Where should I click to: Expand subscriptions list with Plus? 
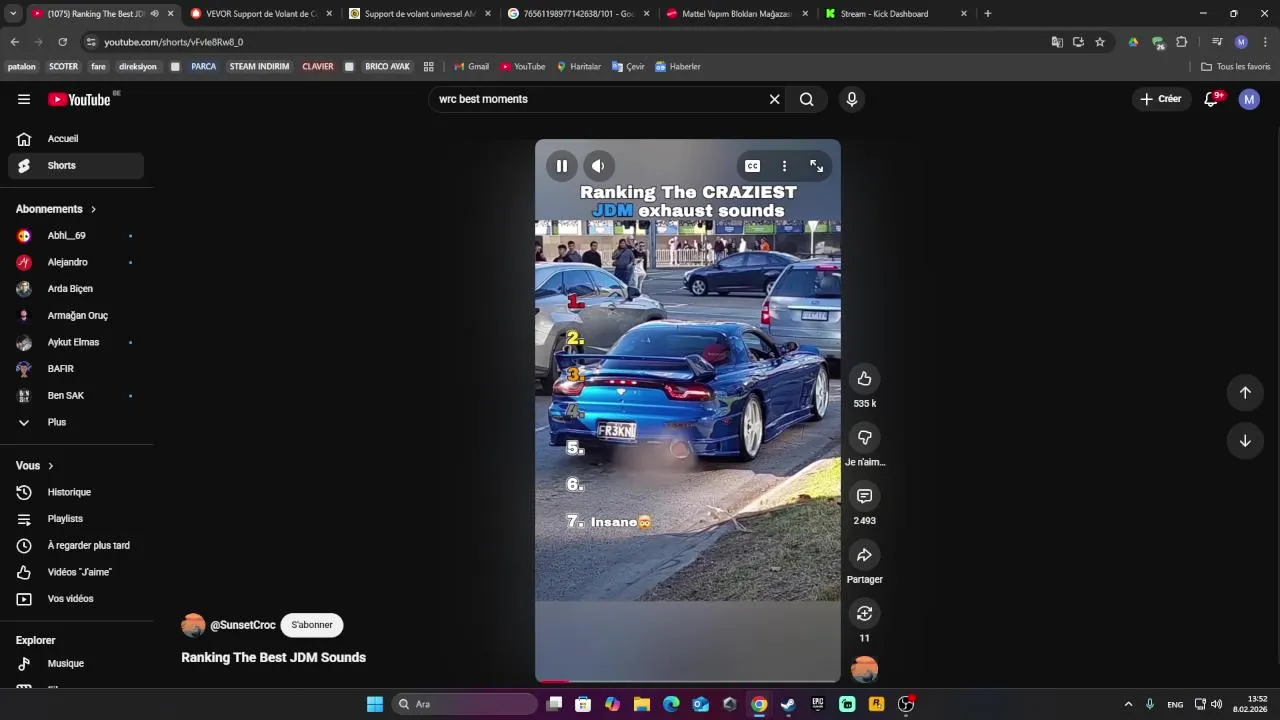tap(76, 422)
